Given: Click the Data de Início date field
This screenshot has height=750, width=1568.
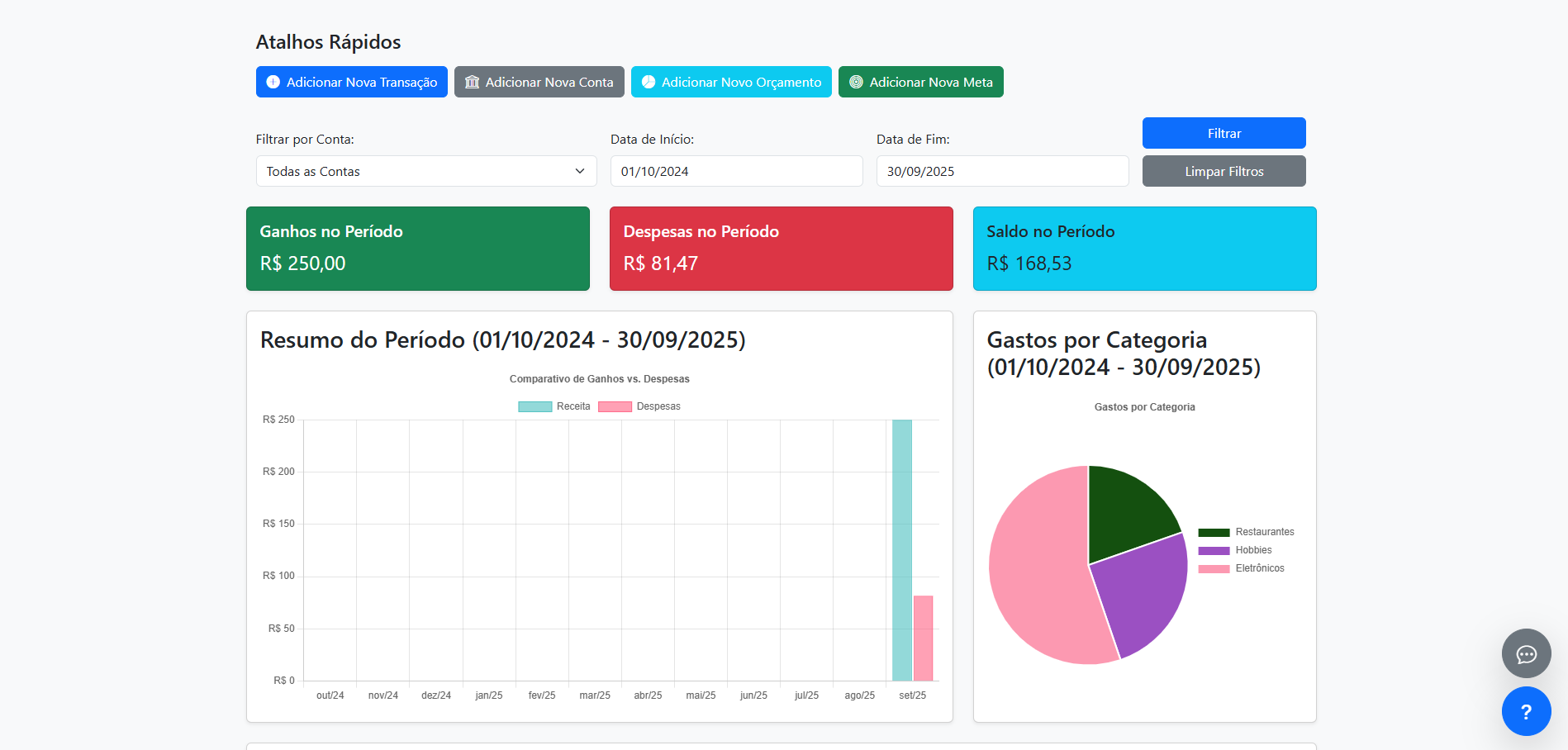Looking at the screenshot, I should [736, 171].
